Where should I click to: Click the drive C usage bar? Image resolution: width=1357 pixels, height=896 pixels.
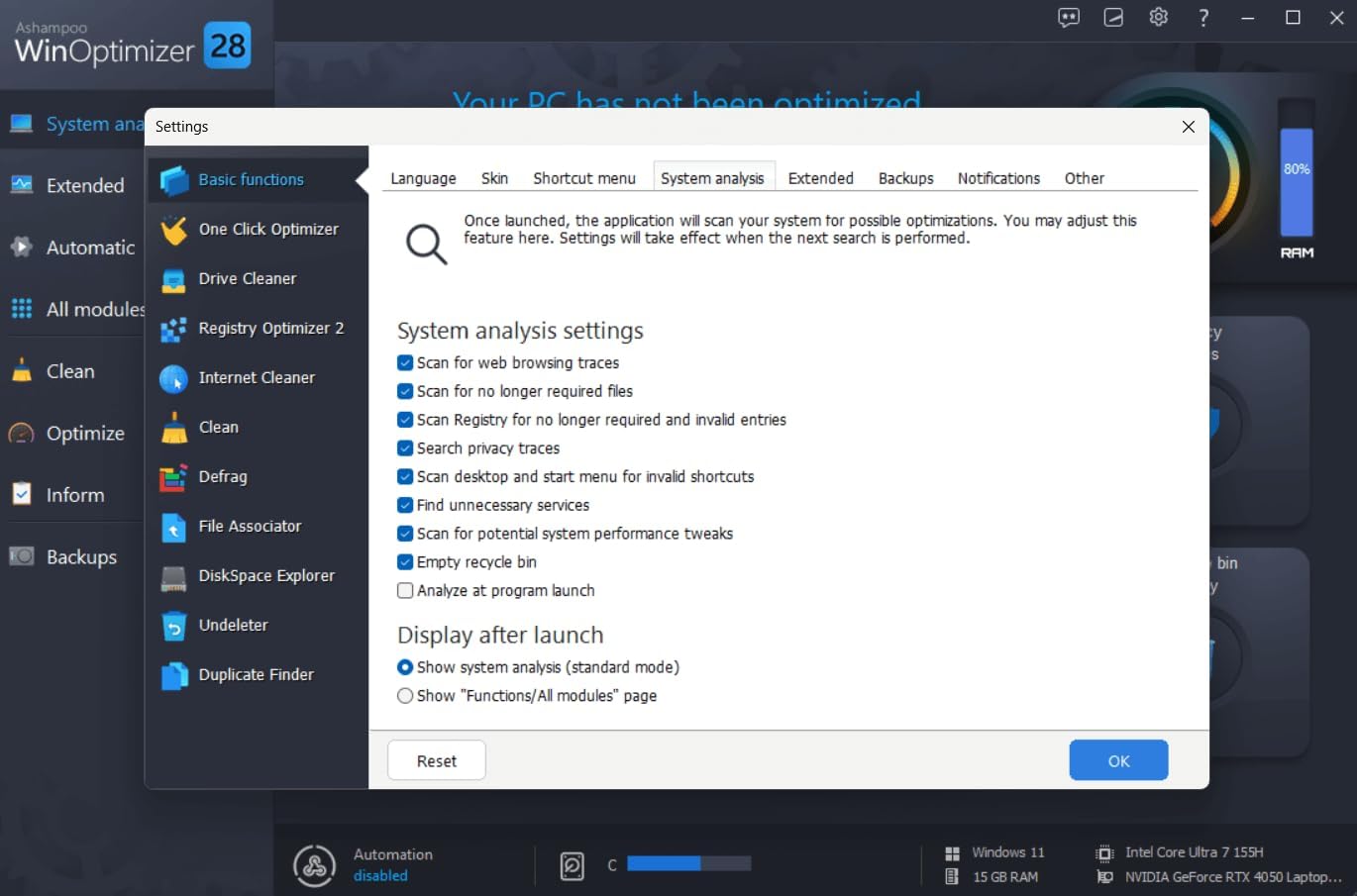688,864
